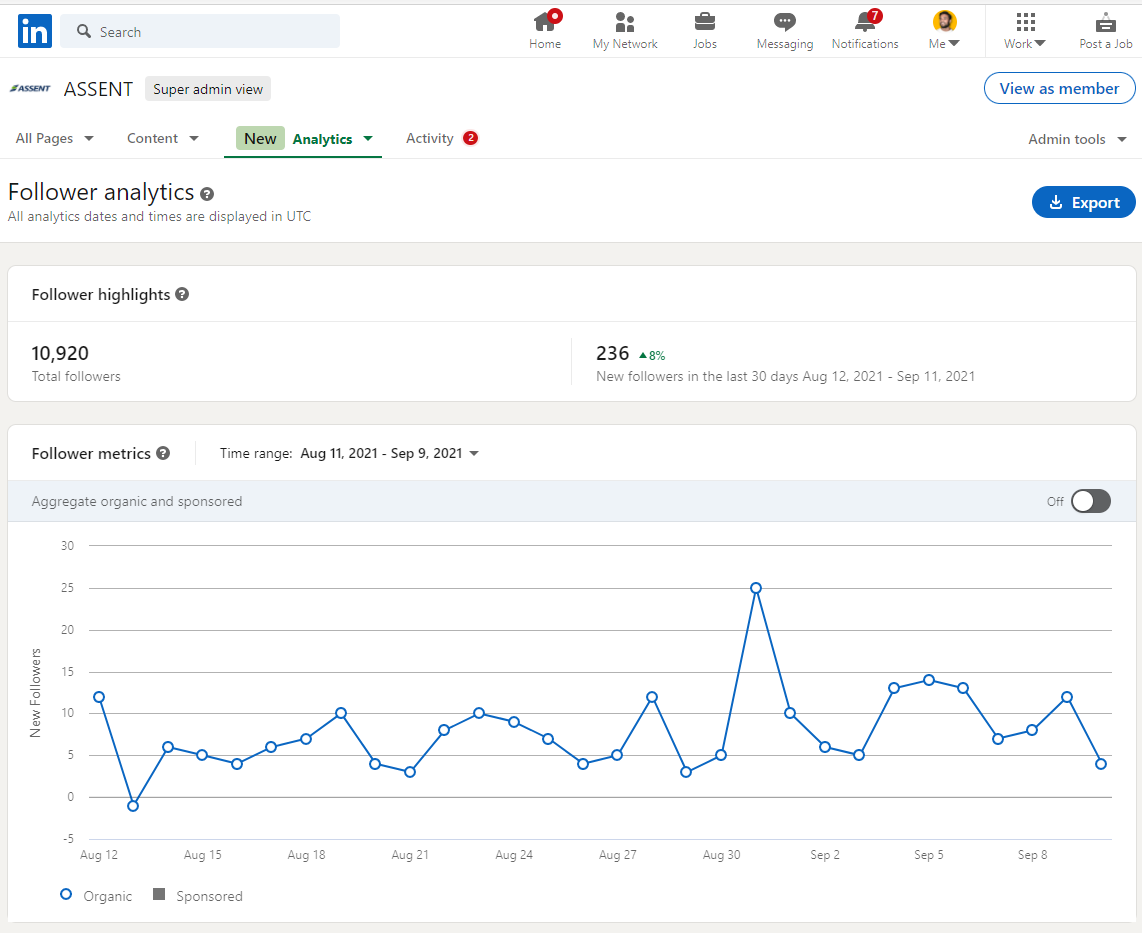Screen dimensions: 1142x933
Task: Open the Content menu
Action: [x=162, y=138]
